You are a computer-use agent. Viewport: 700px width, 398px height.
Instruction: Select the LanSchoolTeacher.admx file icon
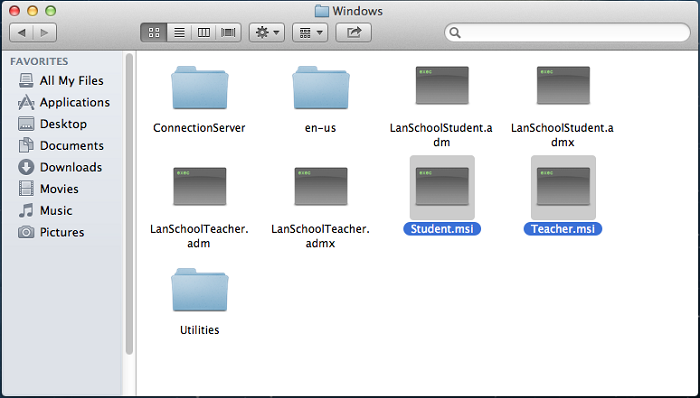pyautogui.click(x=321, y=187)
